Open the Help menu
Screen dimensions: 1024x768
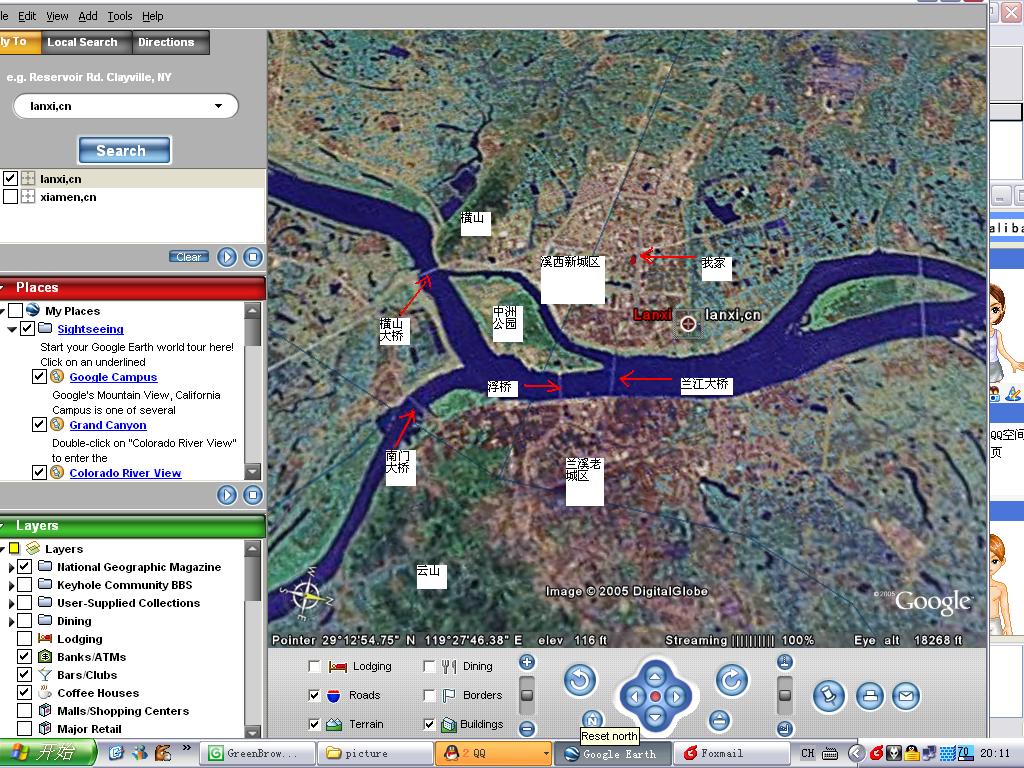click(153, 16)
